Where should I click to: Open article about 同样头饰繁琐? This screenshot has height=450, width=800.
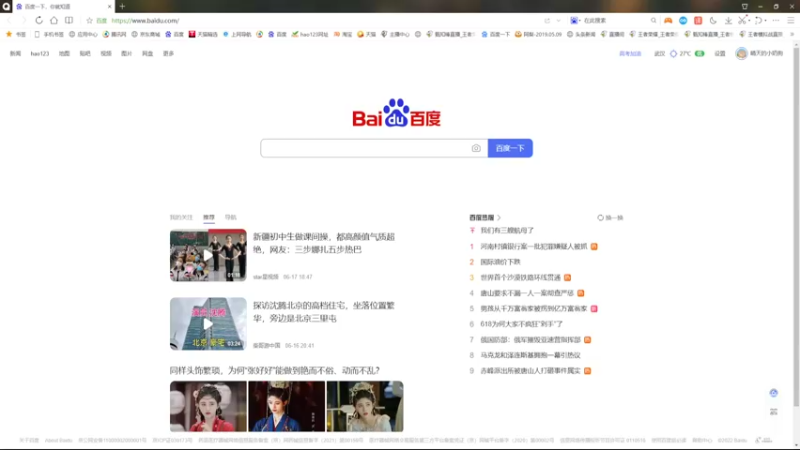pyautogui.click(x=274, y=370)
